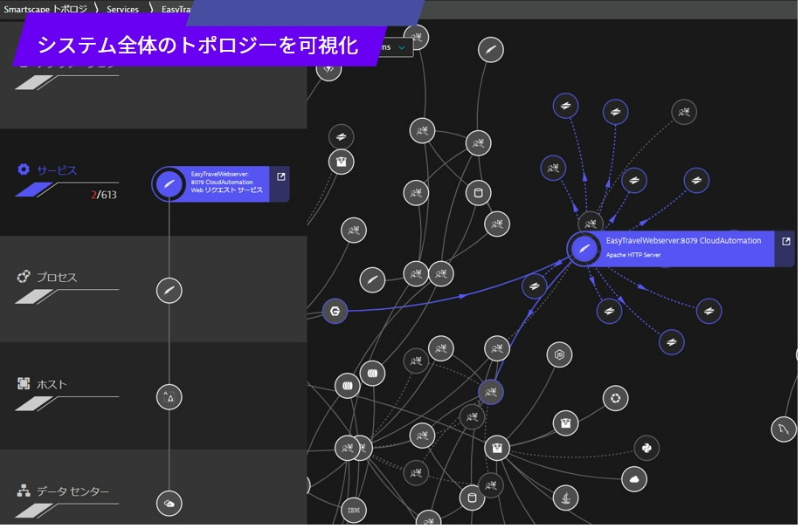Select the host node in the ホスト row

[x=169, y=397]
